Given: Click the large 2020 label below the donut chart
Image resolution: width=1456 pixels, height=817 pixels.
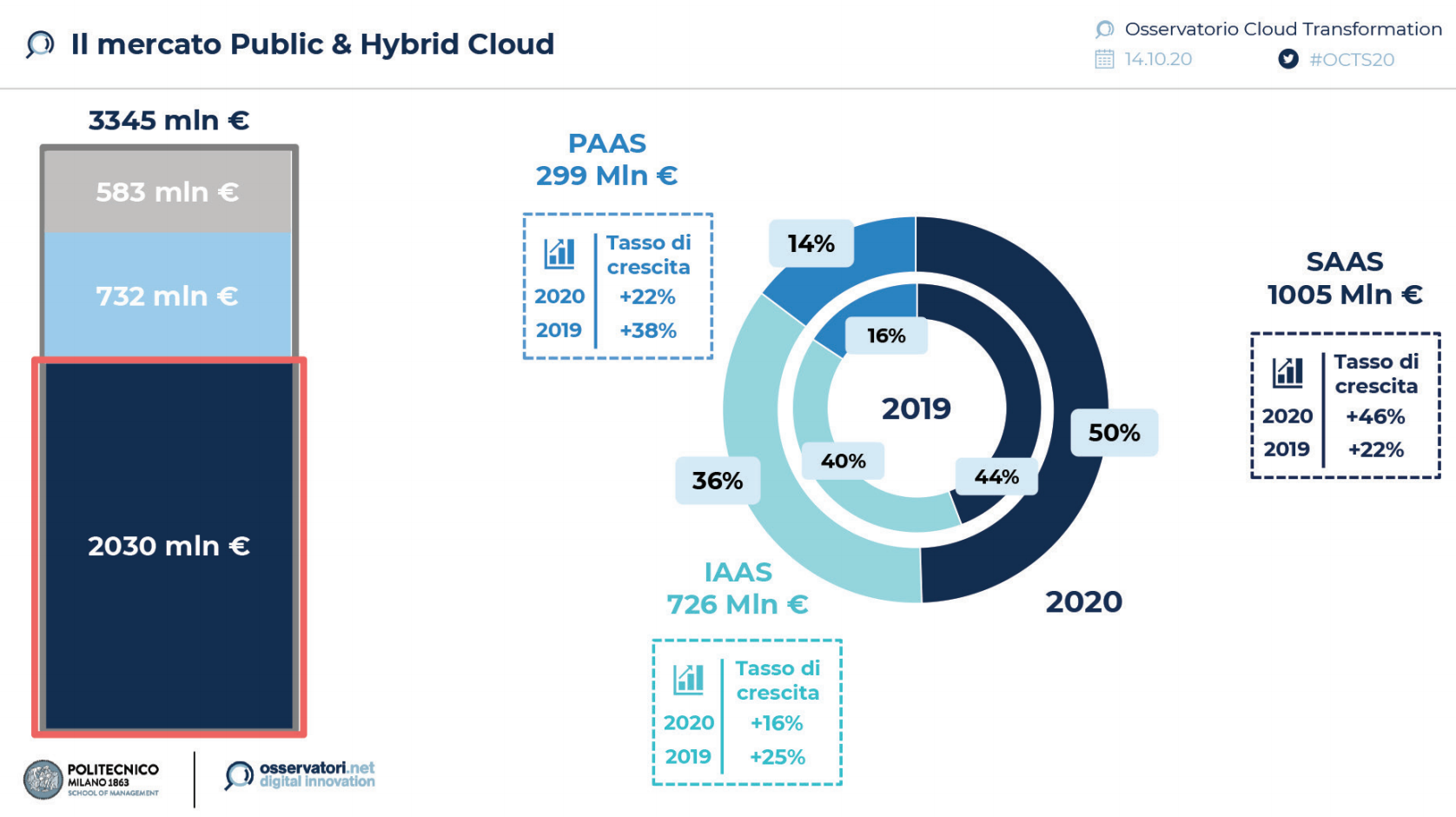Looking at the screenshot, I should pyautogui.click(x=1084, y=601).
